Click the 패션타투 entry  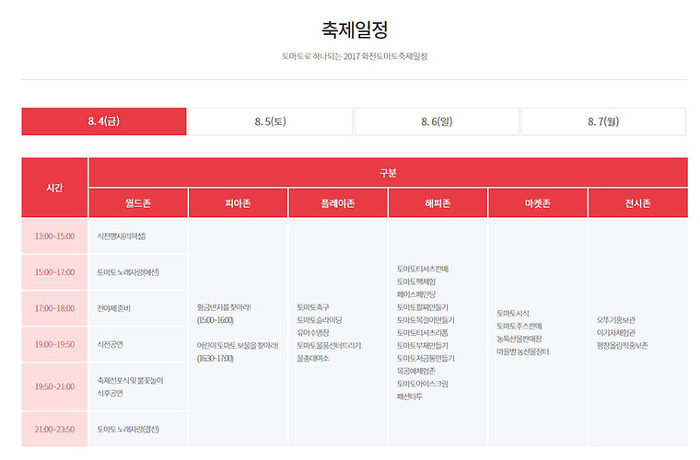(x=410, y=397)
